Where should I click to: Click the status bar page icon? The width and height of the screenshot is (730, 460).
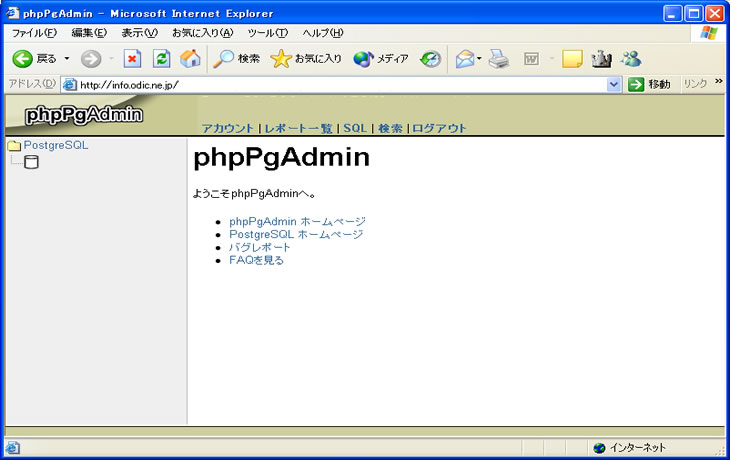pos(13,448)
